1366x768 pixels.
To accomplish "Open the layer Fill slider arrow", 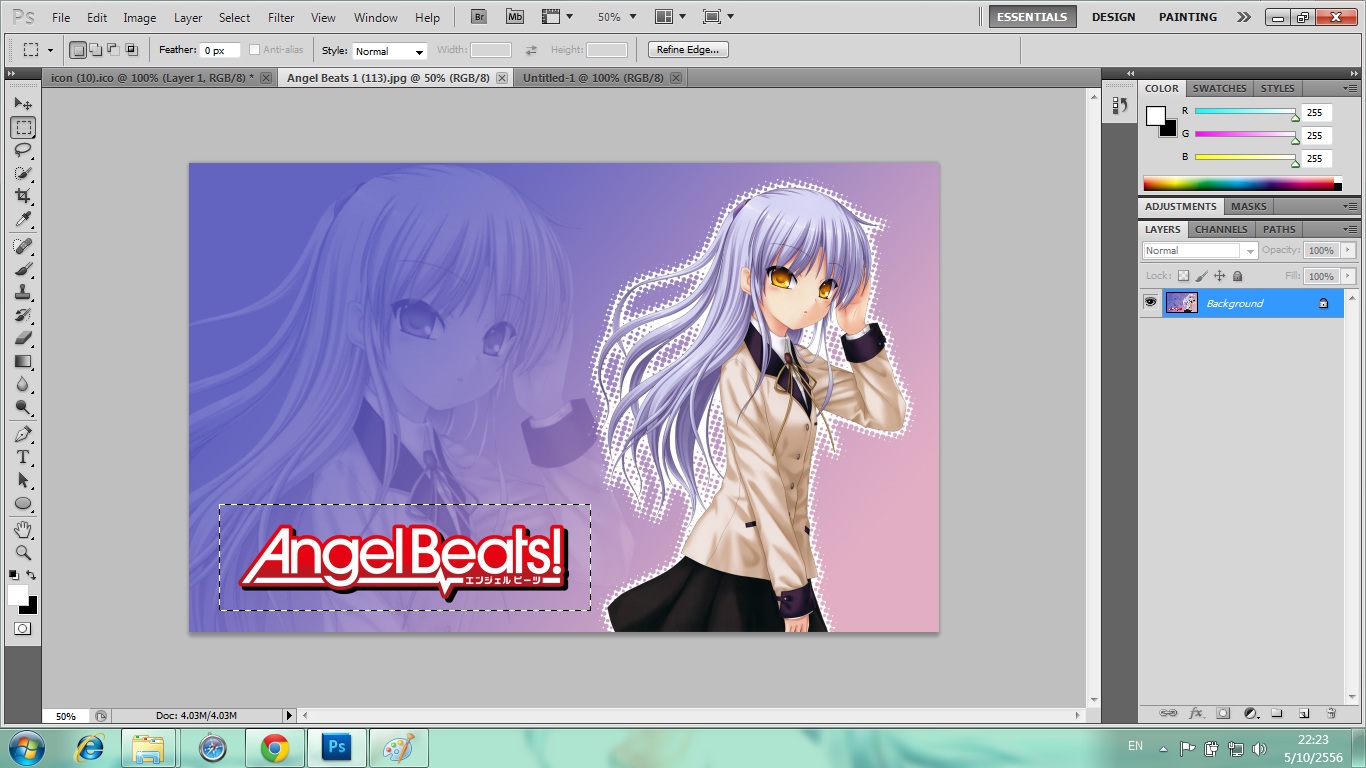I will (1348, 276).
